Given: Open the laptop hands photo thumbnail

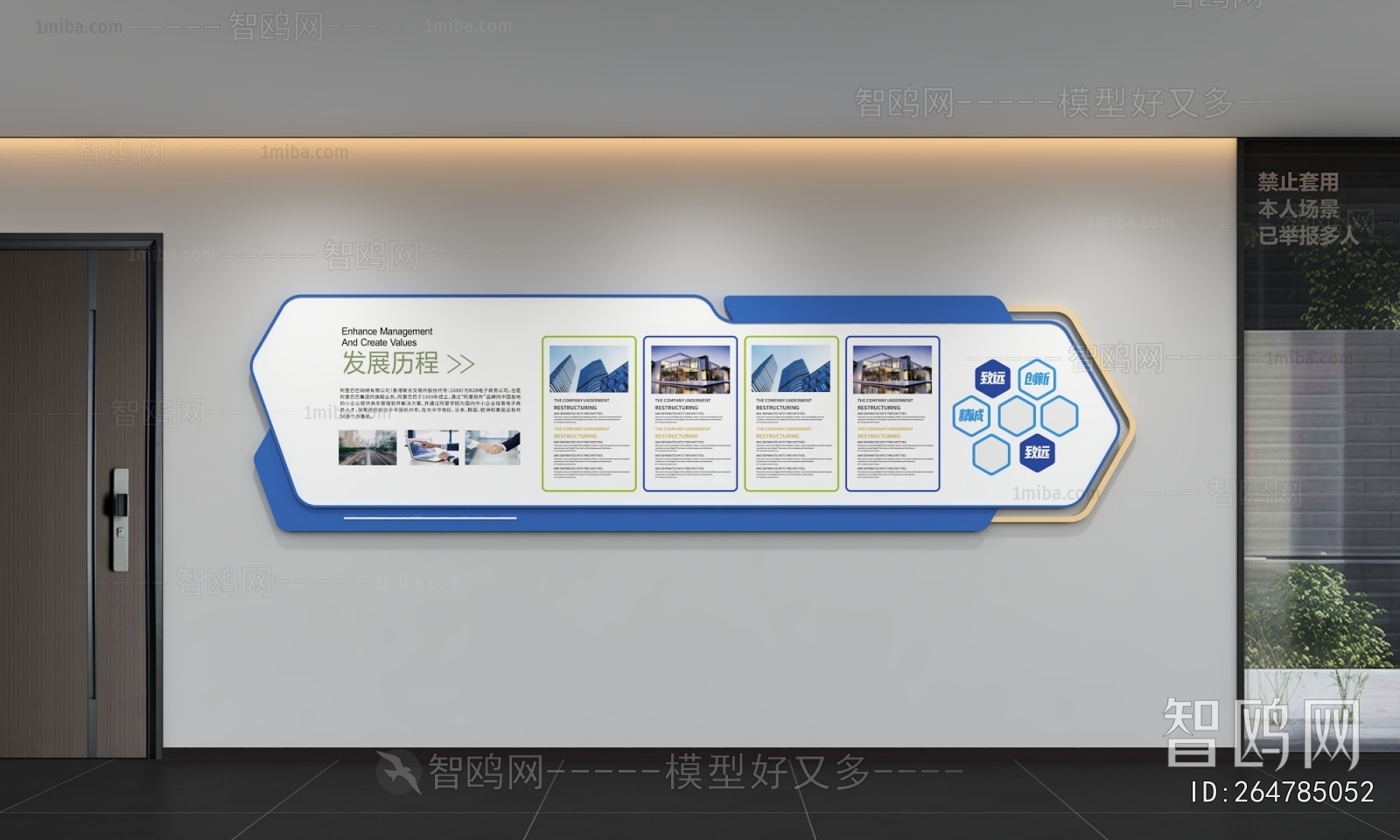Looking at the screenshot, I should 430,447.
